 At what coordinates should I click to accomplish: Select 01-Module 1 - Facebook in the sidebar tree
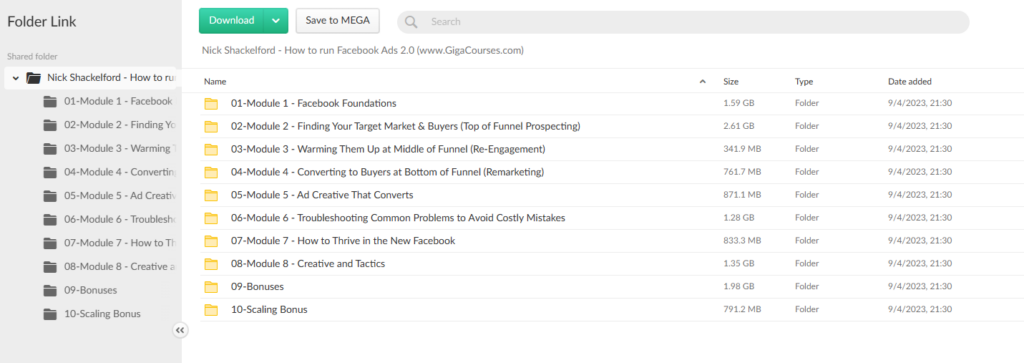pos(118,101)
